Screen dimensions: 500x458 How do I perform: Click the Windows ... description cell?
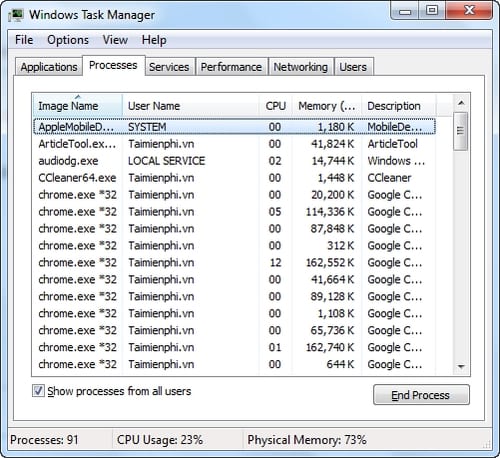coord(396,161)
